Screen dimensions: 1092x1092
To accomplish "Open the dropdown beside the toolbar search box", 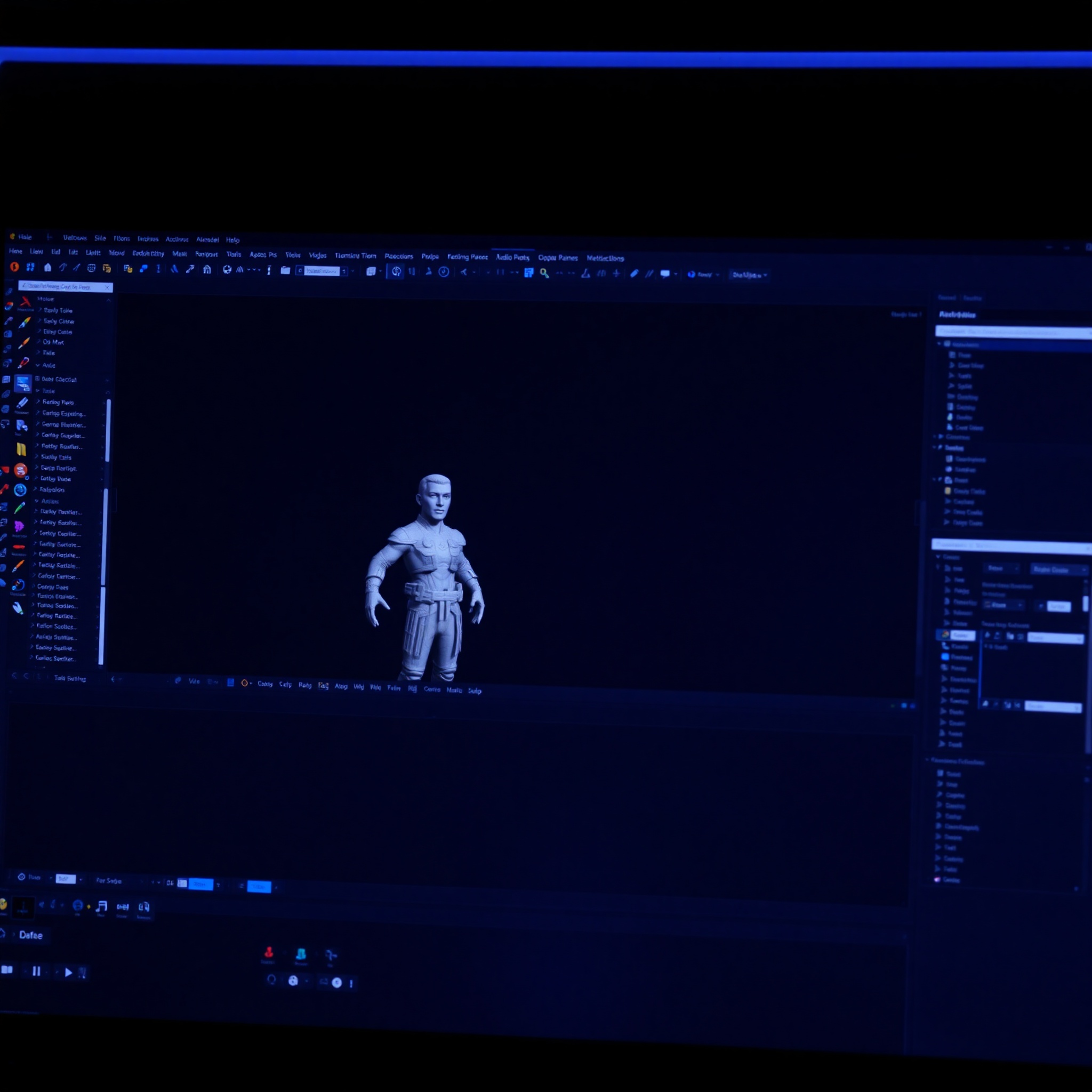I will (x=352, y=272).
